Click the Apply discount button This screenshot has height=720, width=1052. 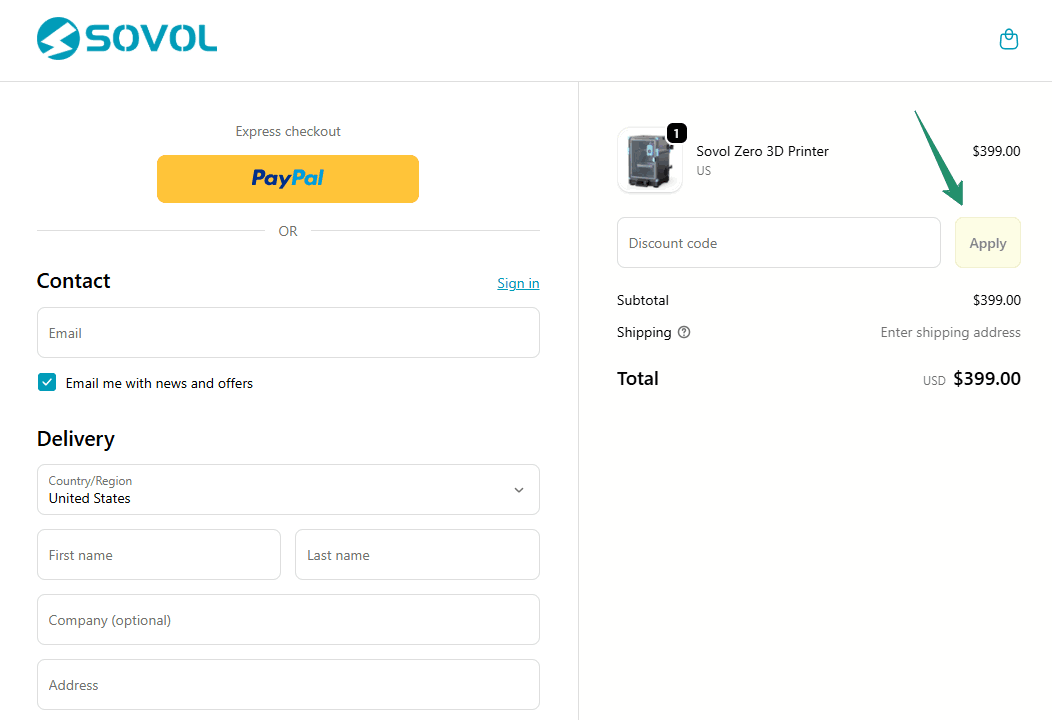(x=988, y=243)
